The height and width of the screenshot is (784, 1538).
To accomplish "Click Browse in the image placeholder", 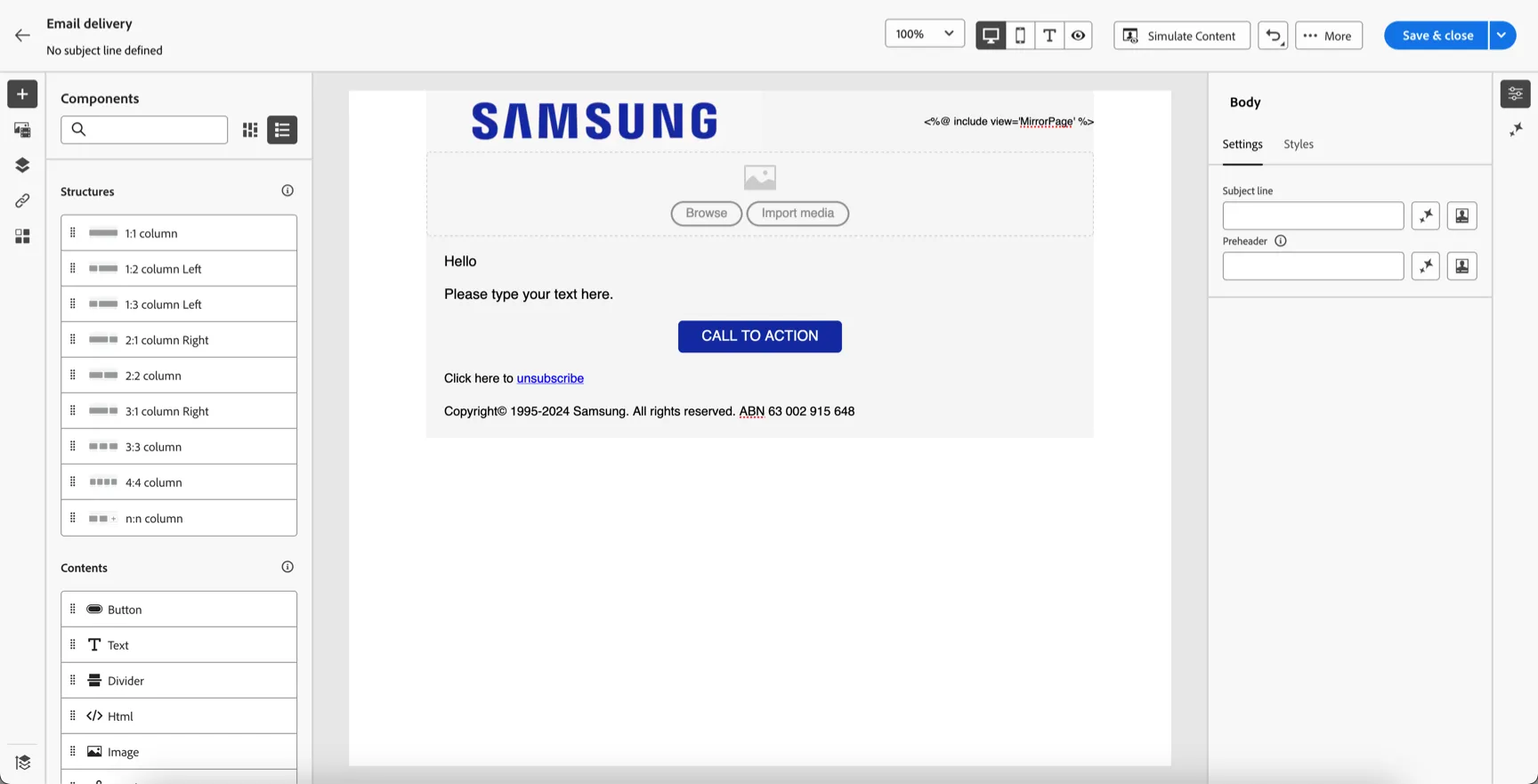I will (707, 214).
